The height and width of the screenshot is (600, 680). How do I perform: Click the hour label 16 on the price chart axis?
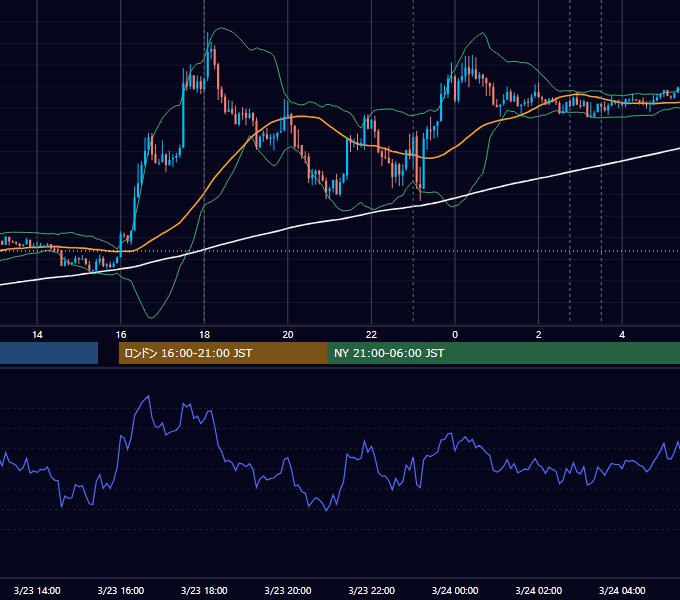pos(121,335)
